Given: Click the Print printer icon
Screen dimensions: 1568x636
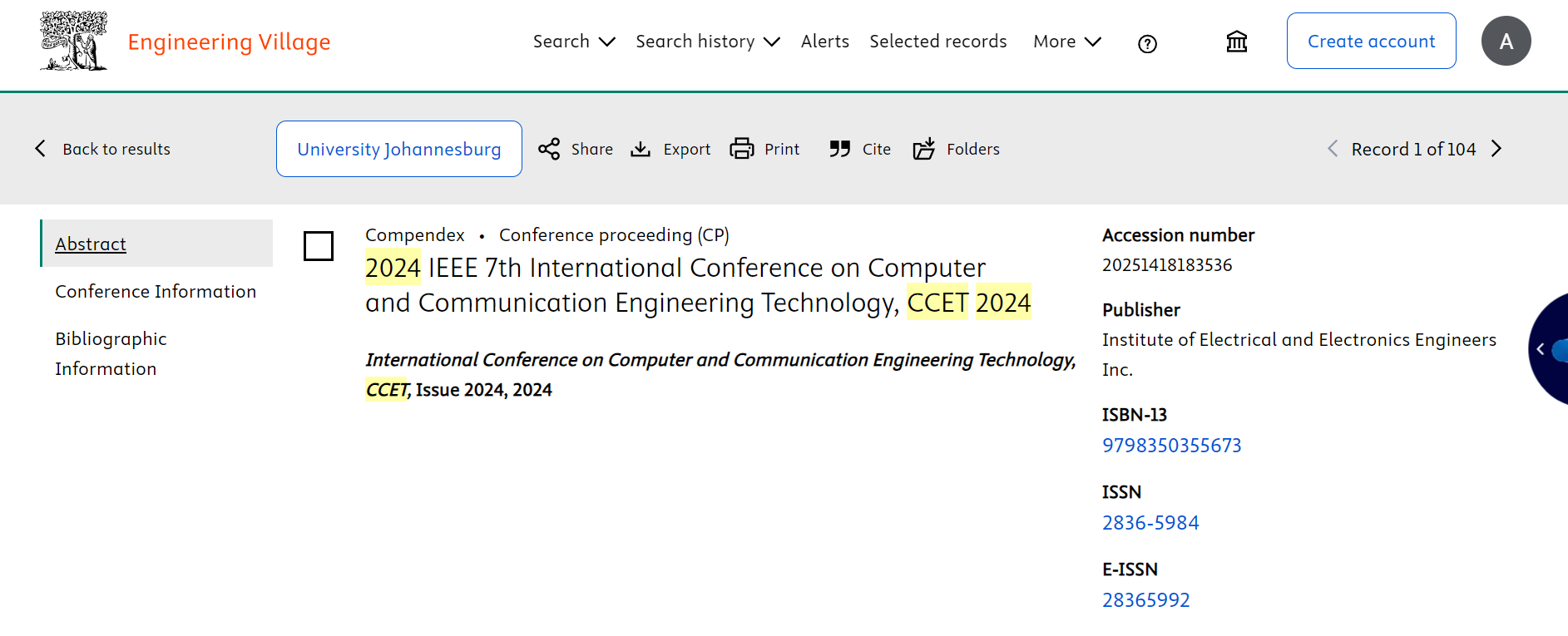Looking at the screenshot, I should pos(742,149).
